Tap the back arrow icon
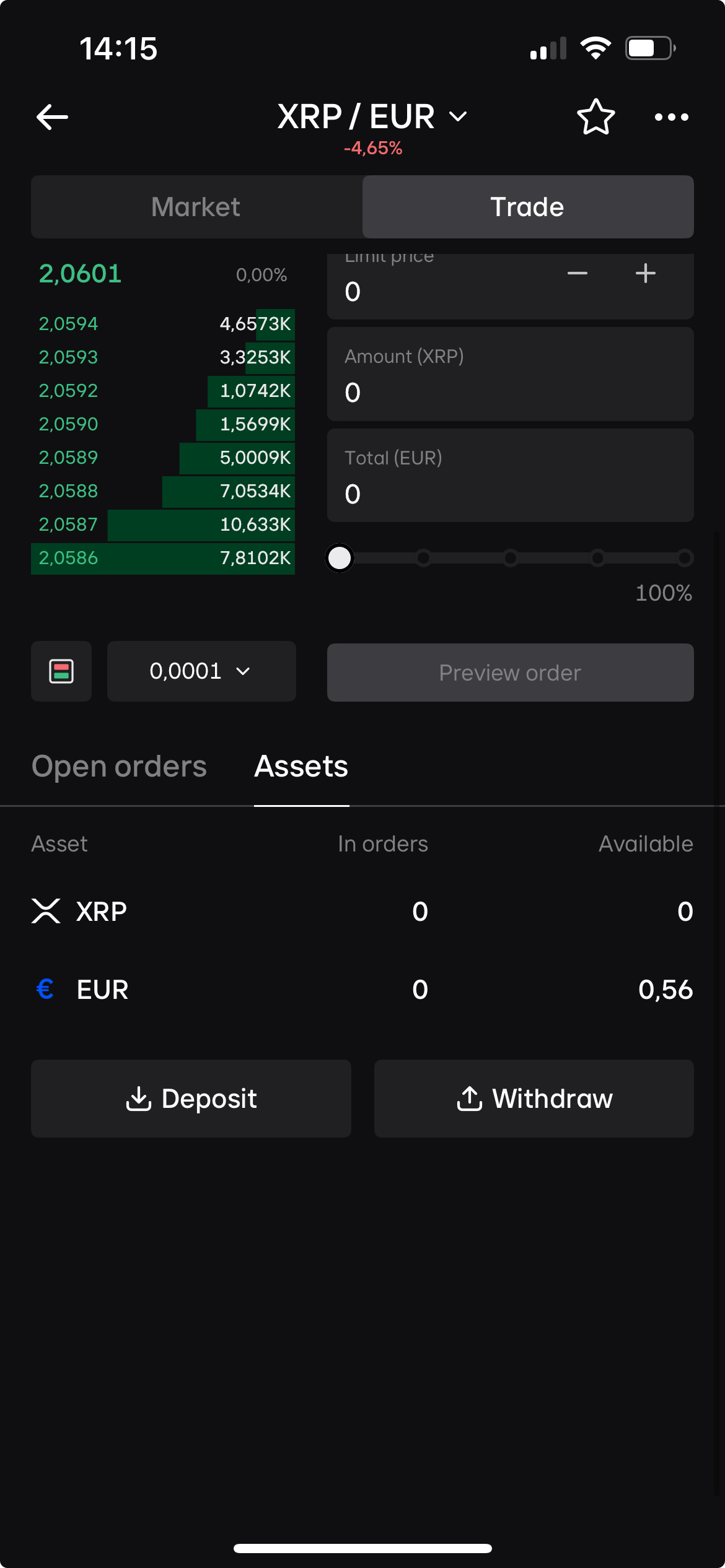Image resolution: width=725 pixels, height=1568 pixels. point(52,117)
